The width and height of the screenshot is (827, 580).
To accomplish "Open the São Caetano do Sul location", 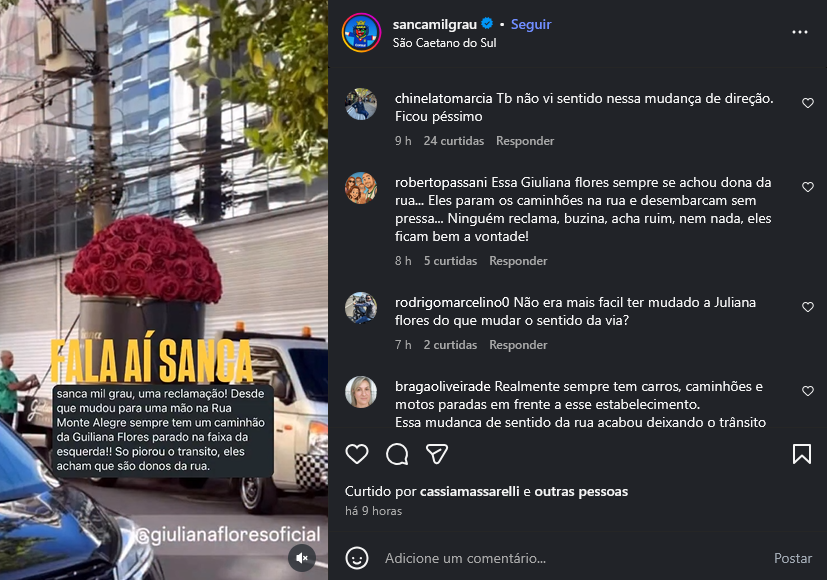I will pyautogui.click(x=444, y=43).
